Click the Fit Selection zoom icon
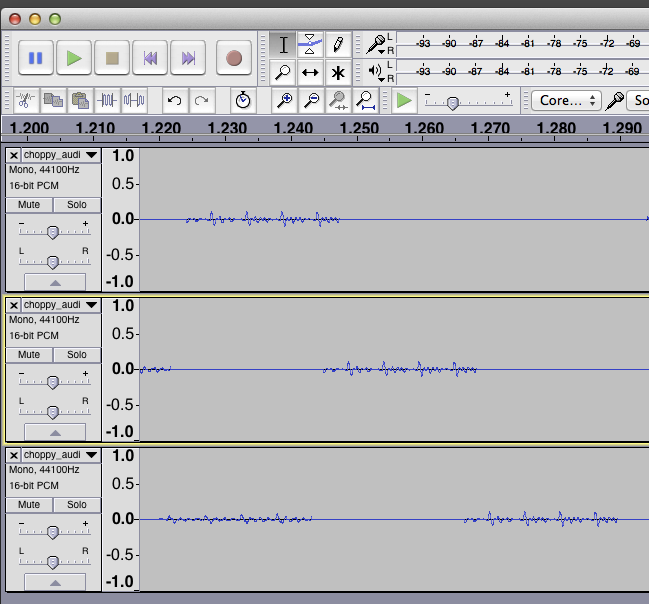This screenshot has width=649, height=604. click(x=338, y=100)
